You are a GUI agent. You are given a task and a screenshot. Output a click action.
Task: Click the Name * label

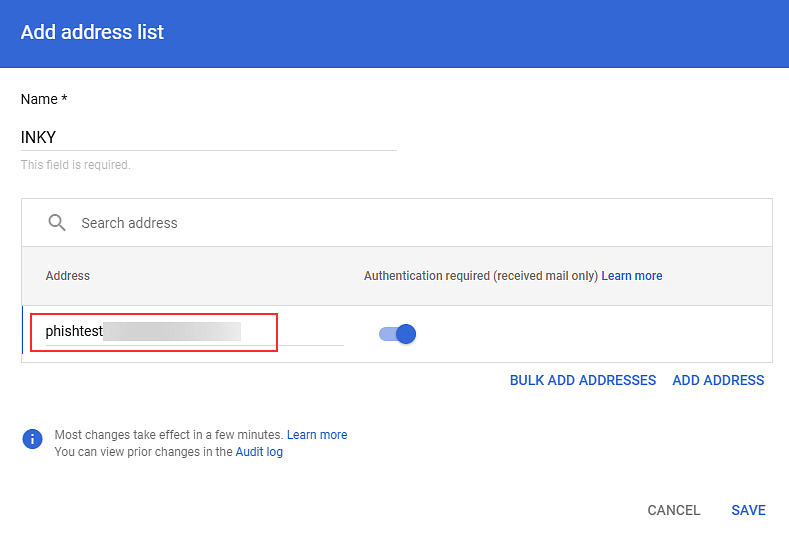[44, 99]
